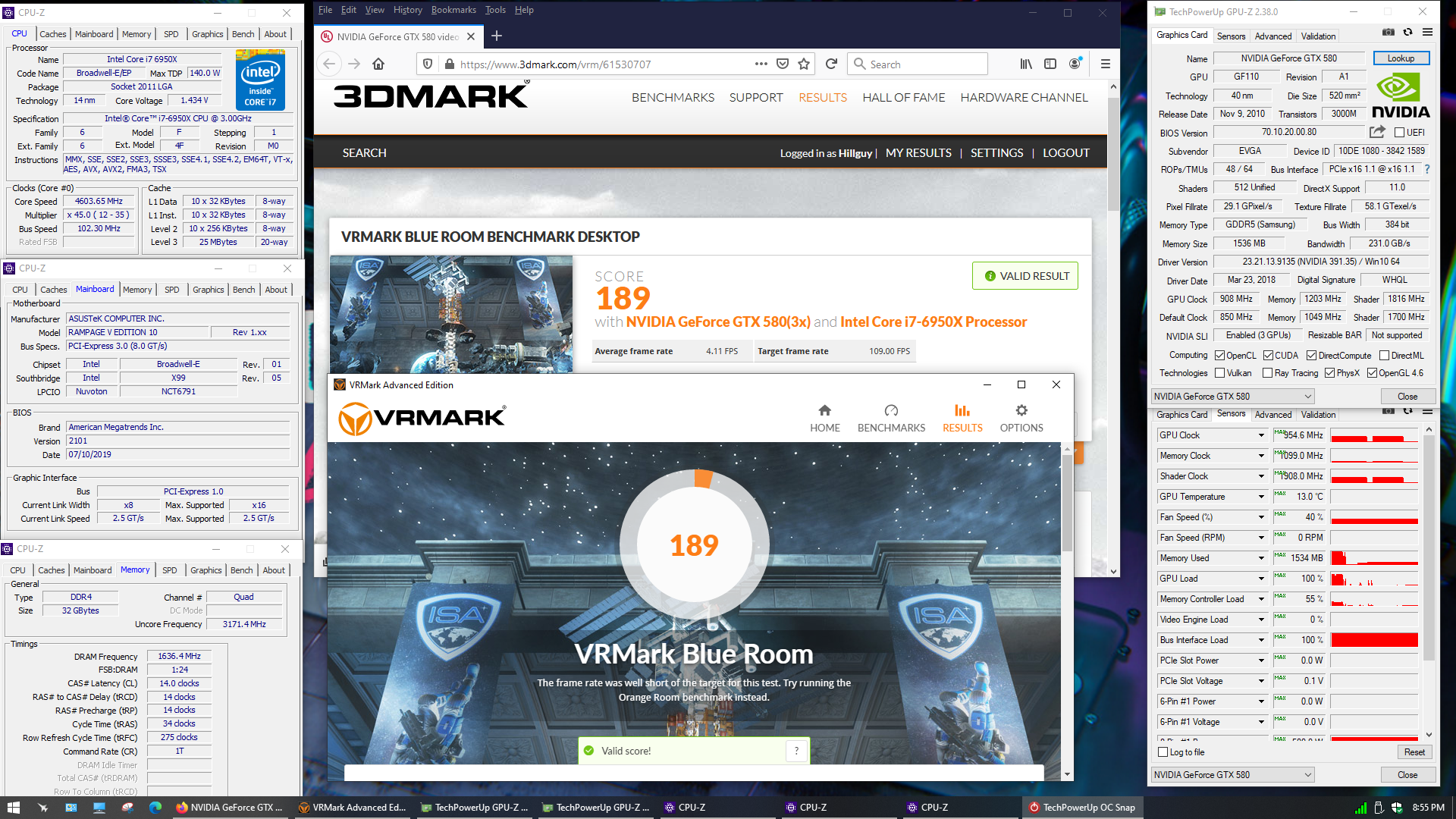The width and height of the screenshot is (1456, 819).
Task: Open the VRMark Home icon
Action: 824,410
